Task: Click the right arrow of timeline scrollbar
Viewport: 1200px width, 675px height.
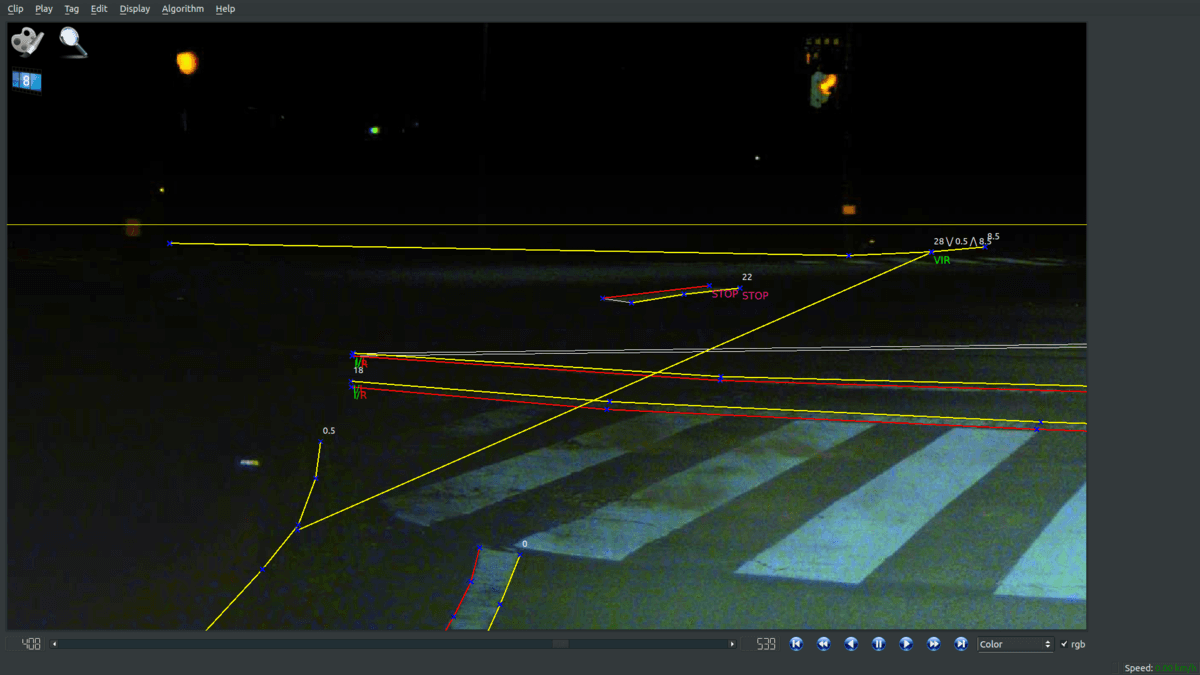Action: pos(732,644)
